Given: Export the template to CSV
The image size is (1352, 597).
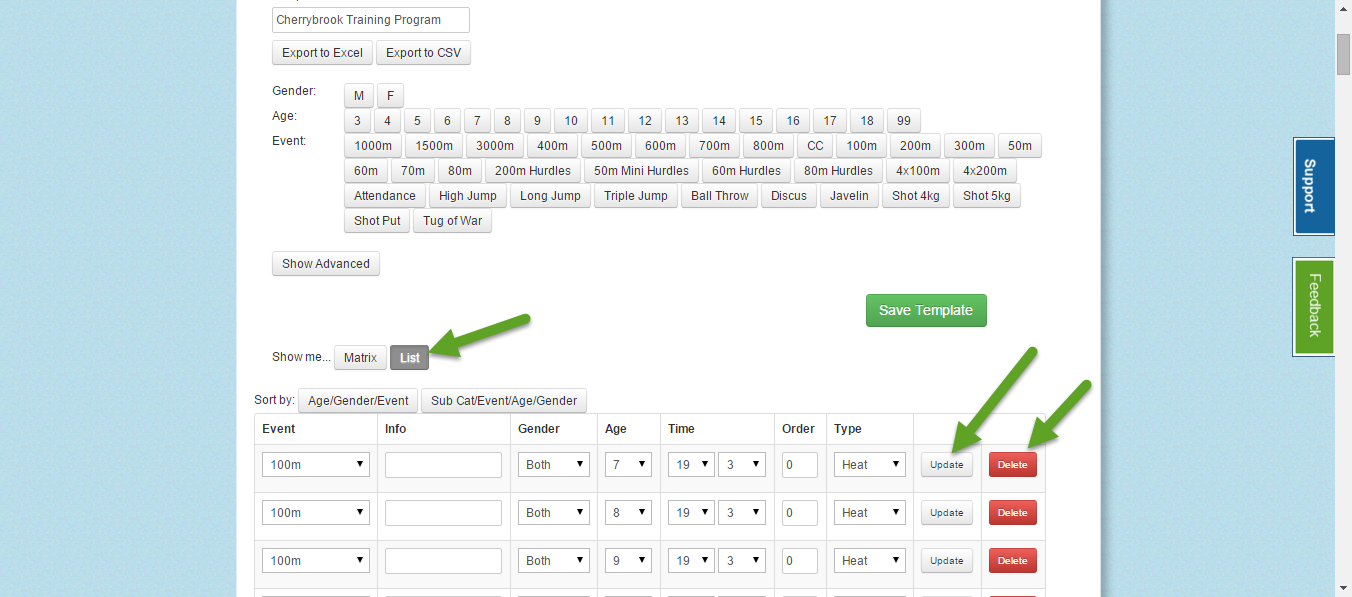Looking at the screenshot, I should [423, 53].
